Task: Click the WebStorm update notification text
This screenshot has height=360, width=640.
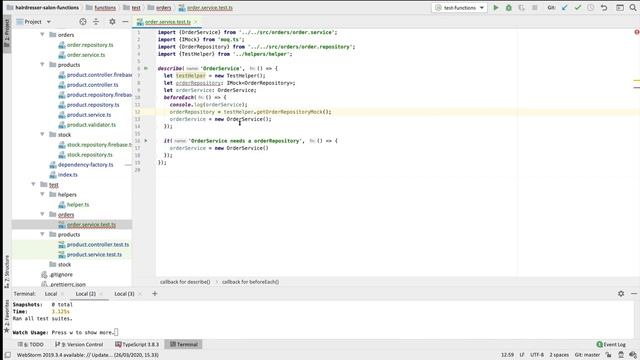Action: point(88,355)
